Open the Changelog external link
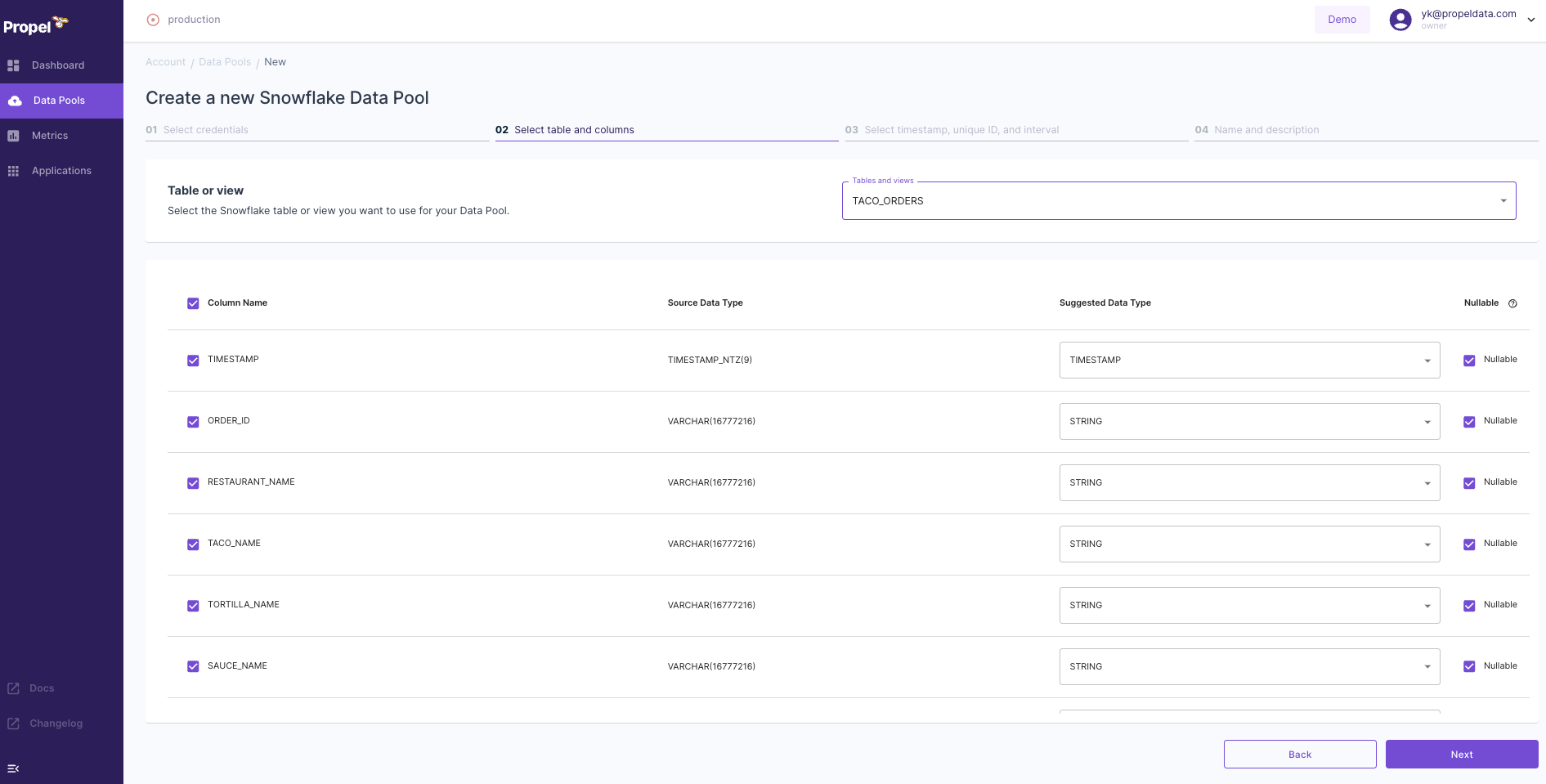Image resolution: width=1546 pixels, height=784 pixels. click(55, 723)
